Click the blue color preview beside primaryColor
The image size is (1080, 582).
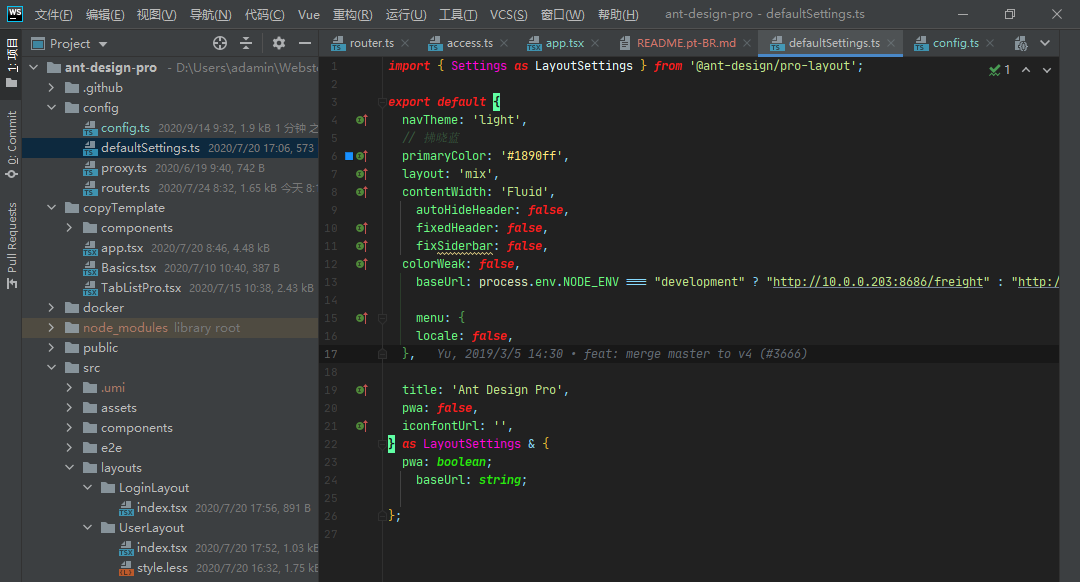click(349, 156)
